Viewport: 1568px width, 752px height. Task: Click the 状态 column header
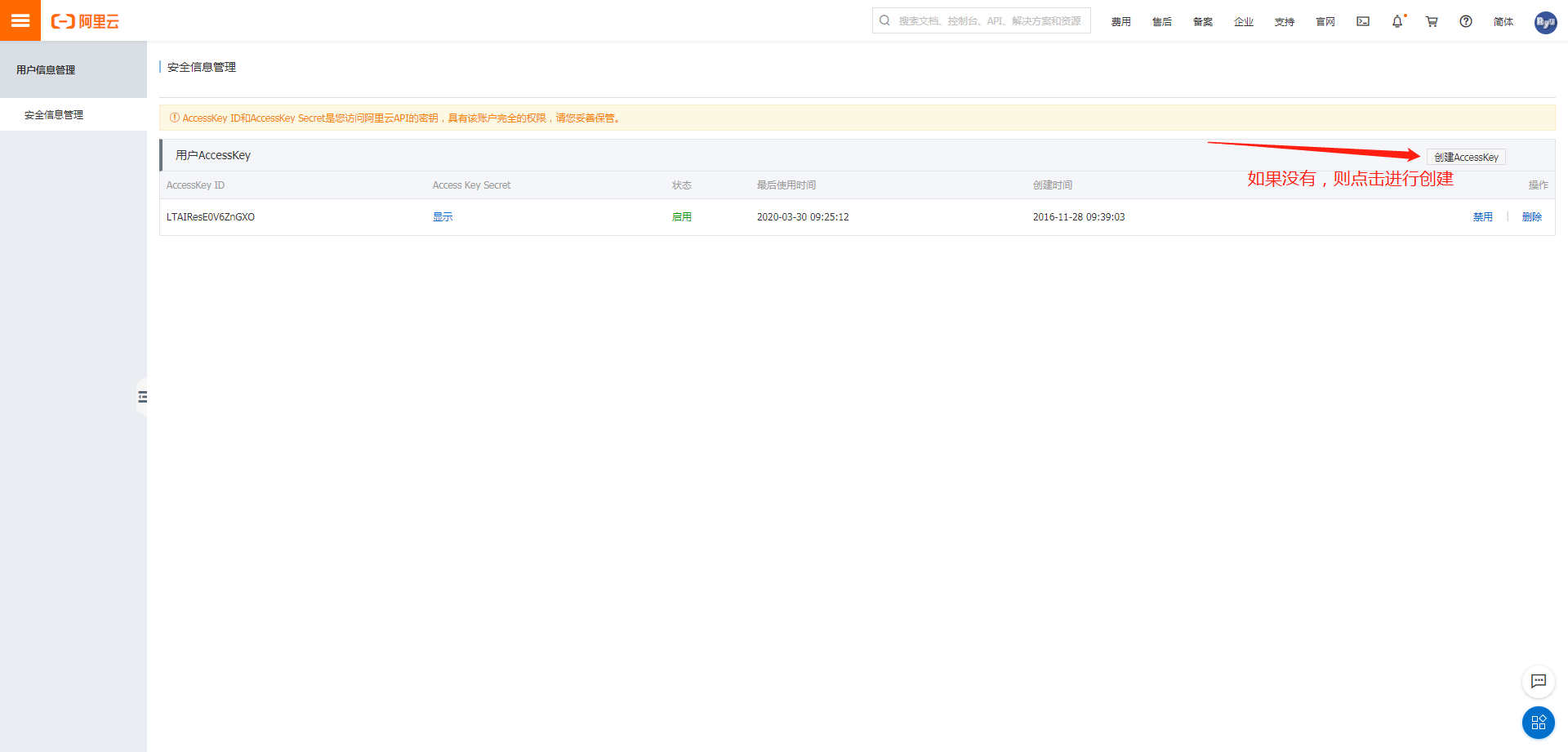coord(681,185)
